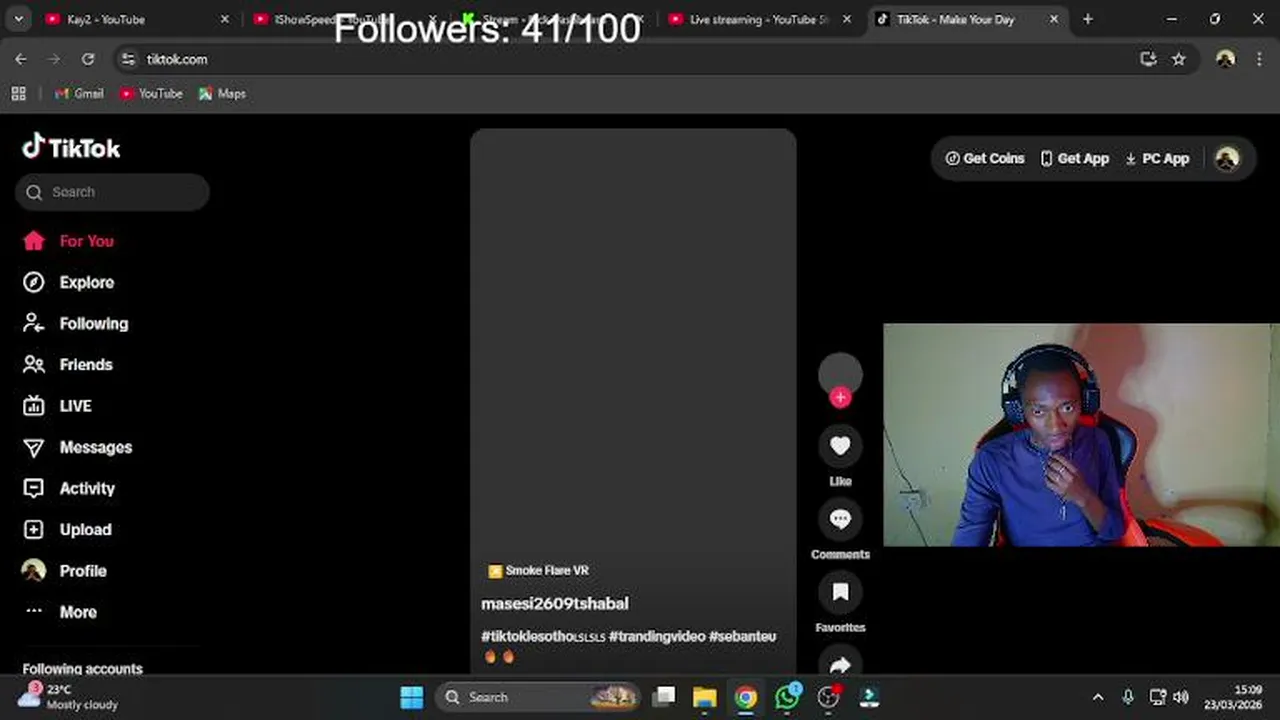Open hashtag #tiktoklesotho
The image size is (1280, 720).
tap(543, 636)
